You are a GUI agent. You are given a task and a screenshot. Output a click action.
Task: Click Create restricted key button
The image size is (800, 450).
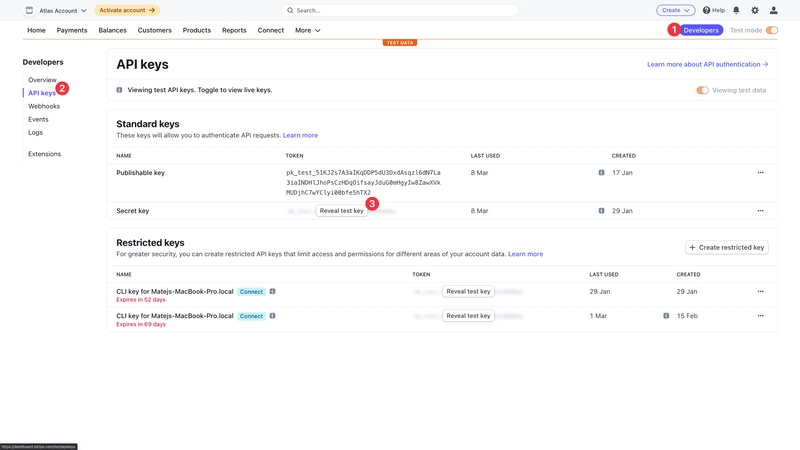click(727, 247)
